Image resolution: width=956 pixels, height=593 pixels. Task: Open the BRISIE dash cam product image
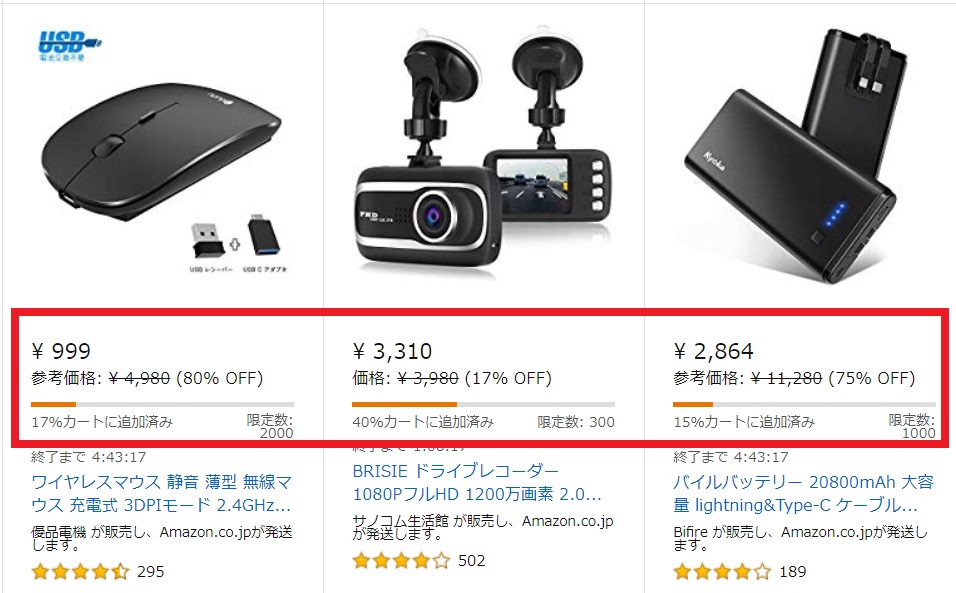click(482, 152)
